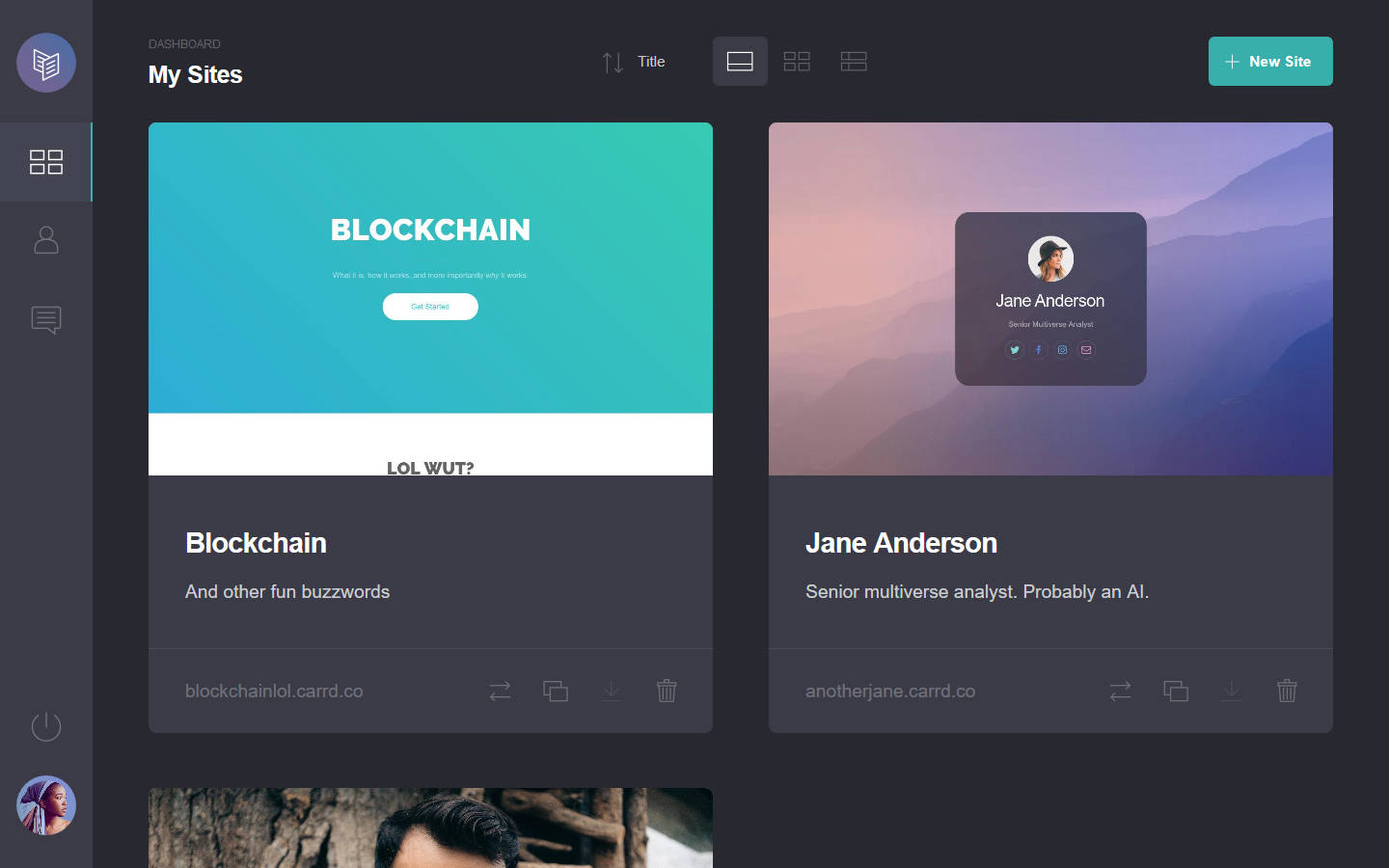This screenshot has height=868, width=1389.
Task: Delete the Blockchain site with trash icon
Action: pyautogui.click(x=667, y=691)
